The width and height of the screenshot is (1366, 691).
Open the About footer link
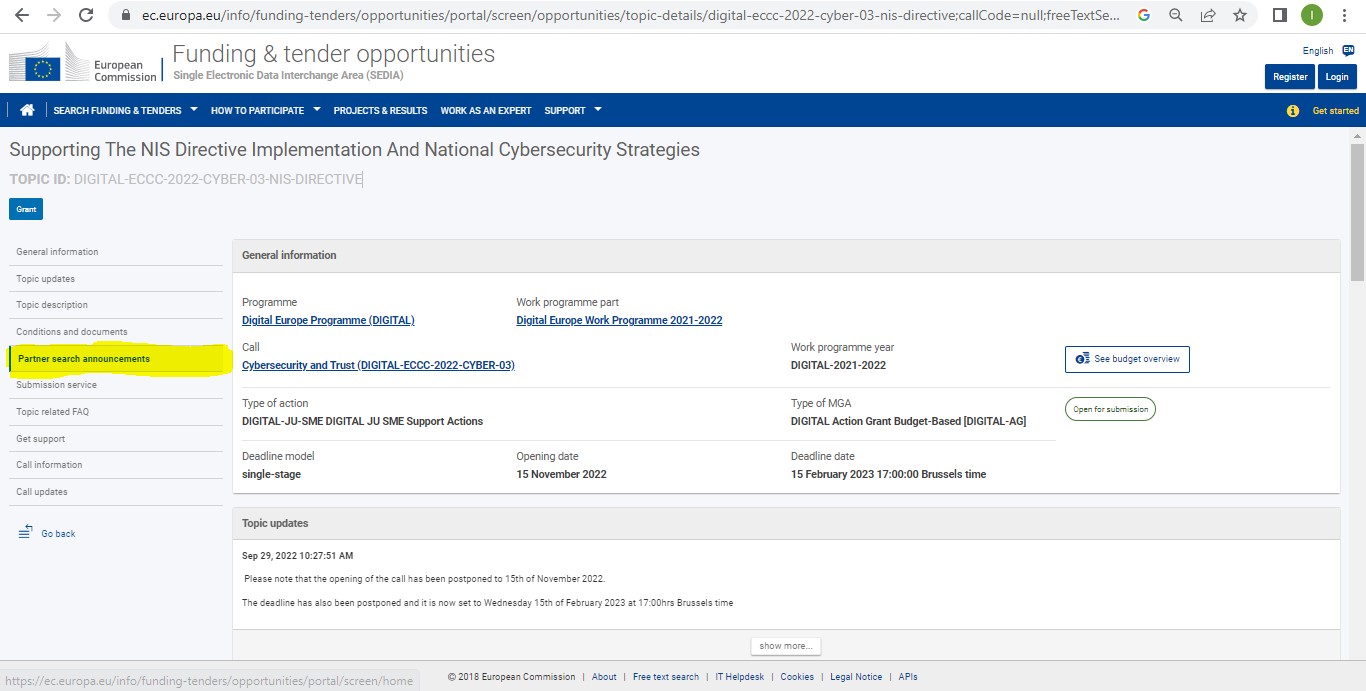point(604,677)
